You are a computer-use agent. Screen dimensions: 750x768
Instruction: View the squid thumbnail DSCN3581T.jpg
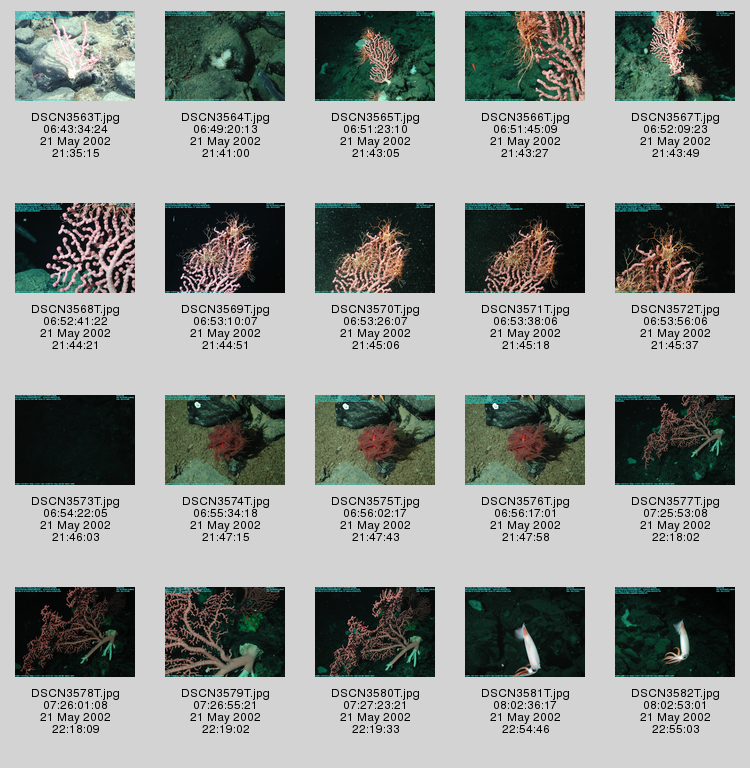click(525, 632)
